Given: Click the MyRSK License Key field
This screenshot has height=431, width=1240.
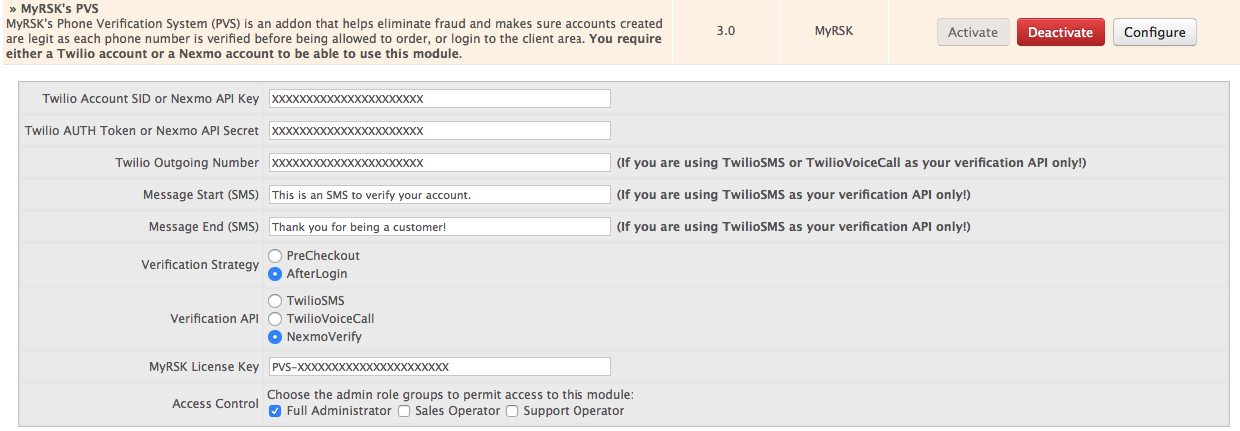Looking at the screenshot, I should [439, 367].
